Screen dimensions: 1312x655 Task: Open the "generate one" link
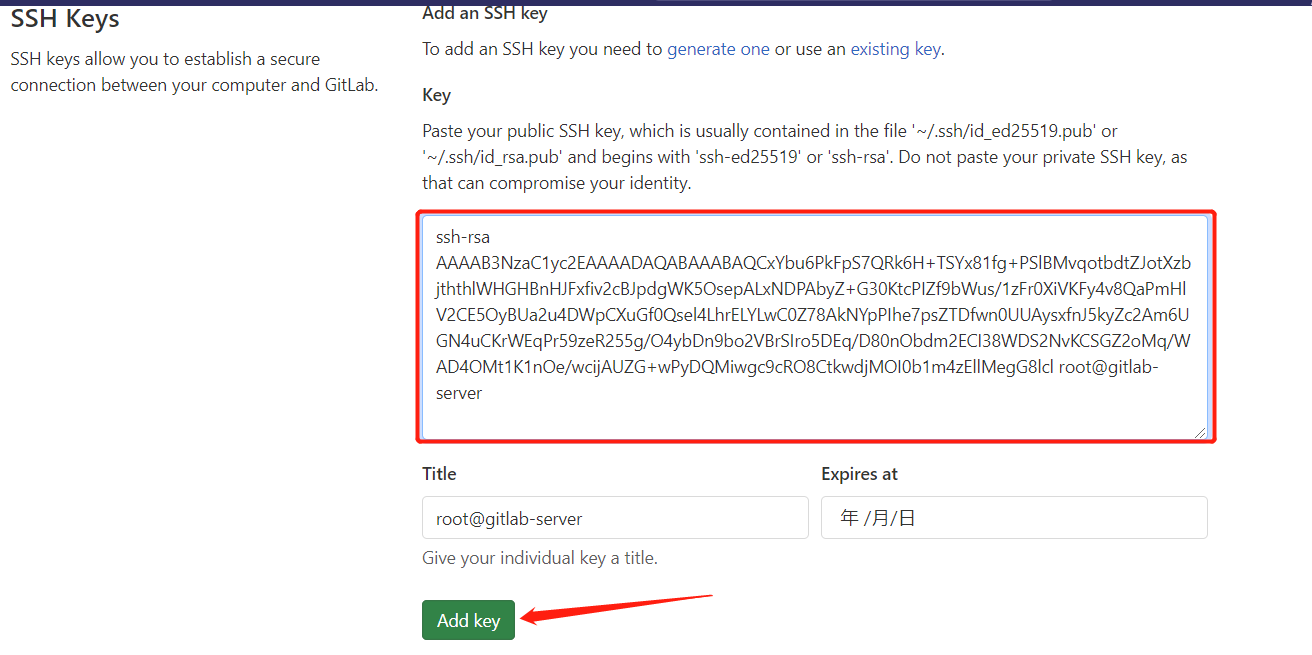coord(718,49)
